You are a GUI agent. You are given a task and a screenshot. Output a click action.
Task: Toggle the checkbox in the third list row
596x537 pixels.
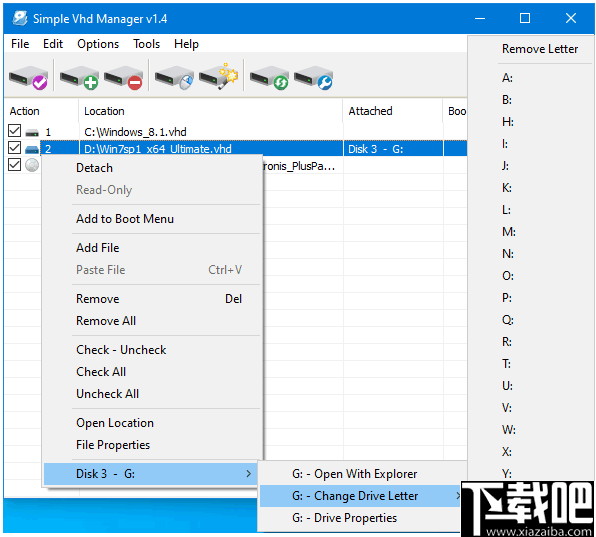point(14,165)
